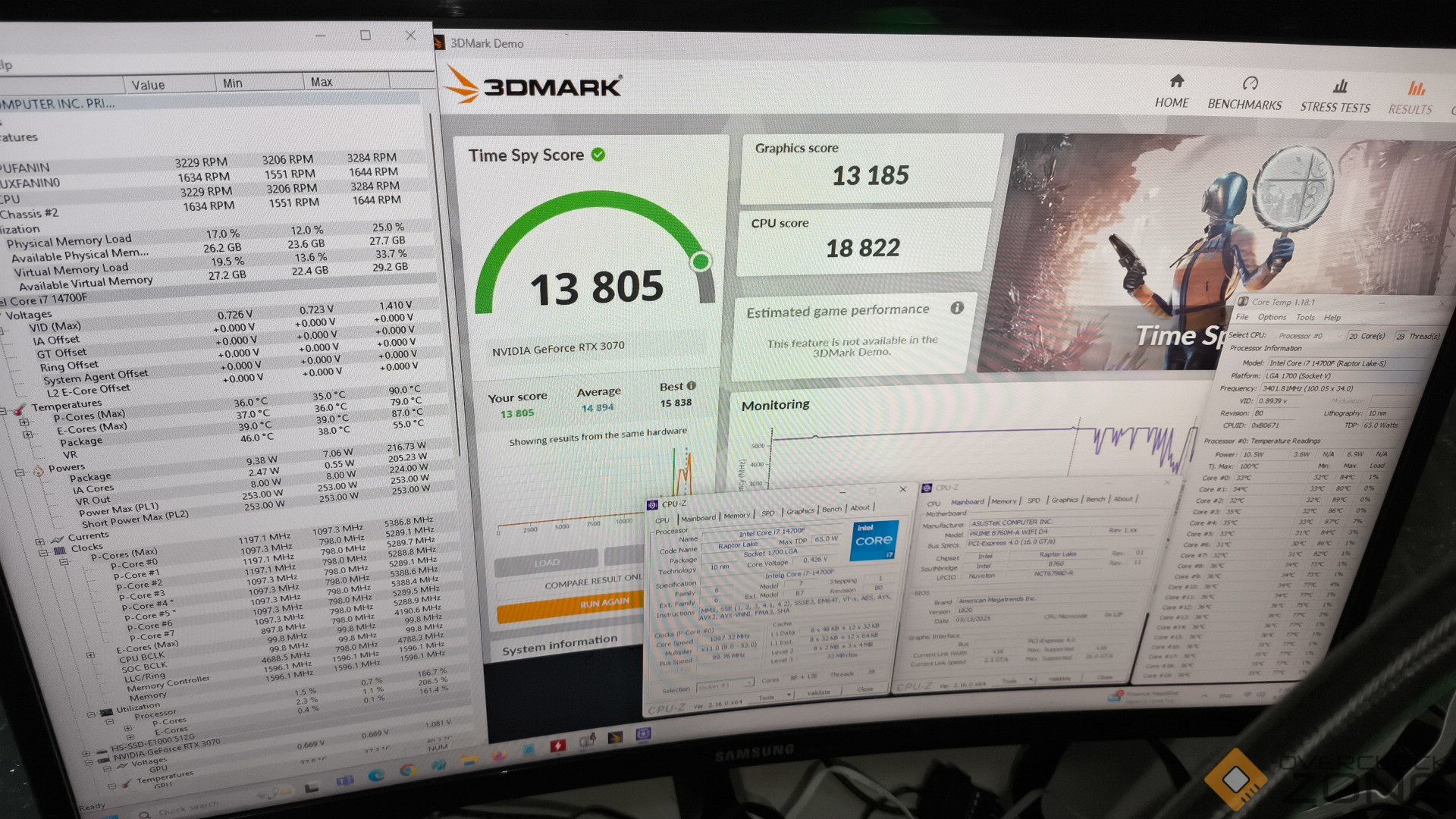This screenshot has height=819, width=1456.
Task: Open the Bench tab in CPU-Z
Action: pyautogui.click(x=831, y=510)
